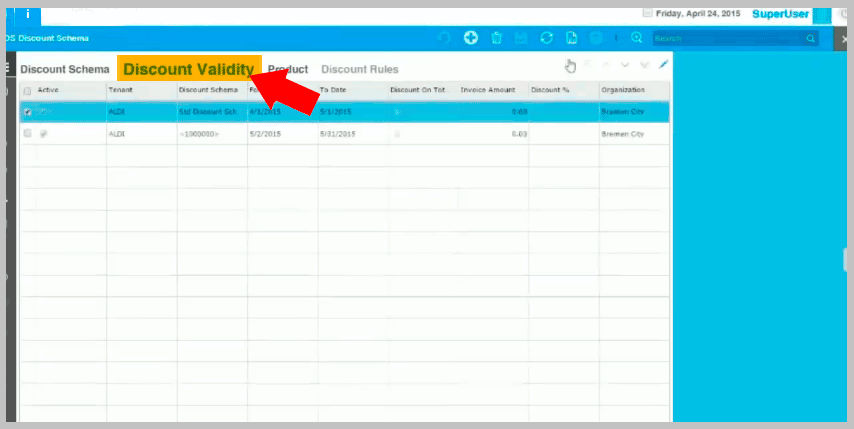Image resolution: width=854 pixels, height=429 pixels.
Task: Click the Delete trash can icon
Action: pos(496,38)
